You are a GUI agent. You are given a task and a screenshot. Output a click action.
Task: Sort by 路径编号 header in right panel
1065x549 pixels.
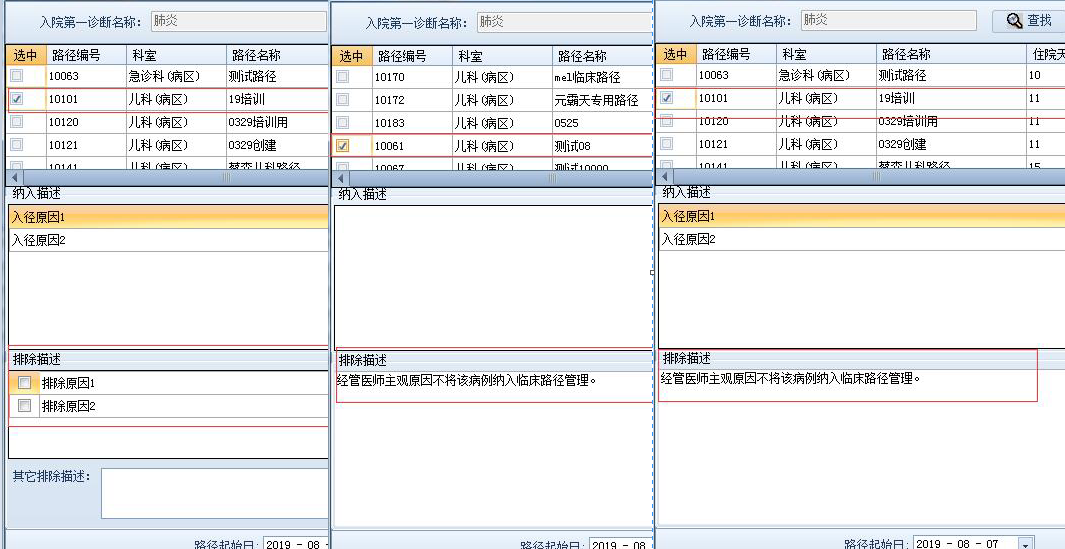click(736, 54)
